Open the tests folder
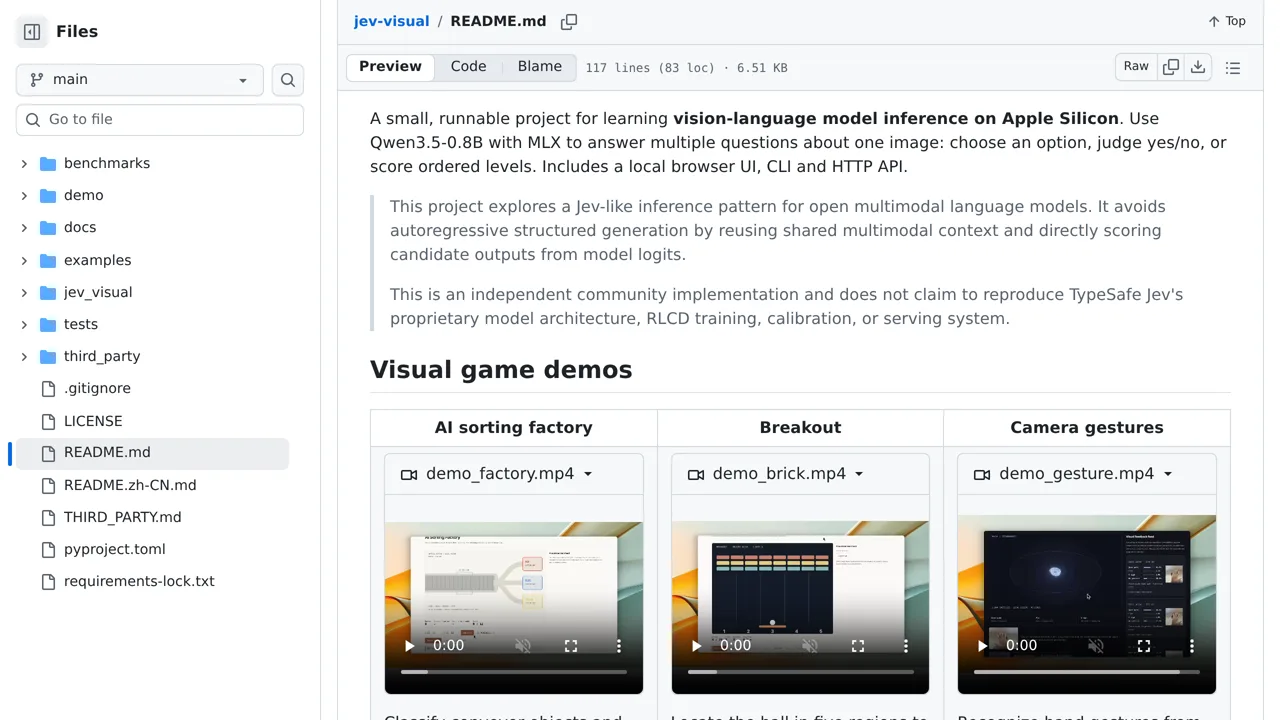 [x=81, y=324]
